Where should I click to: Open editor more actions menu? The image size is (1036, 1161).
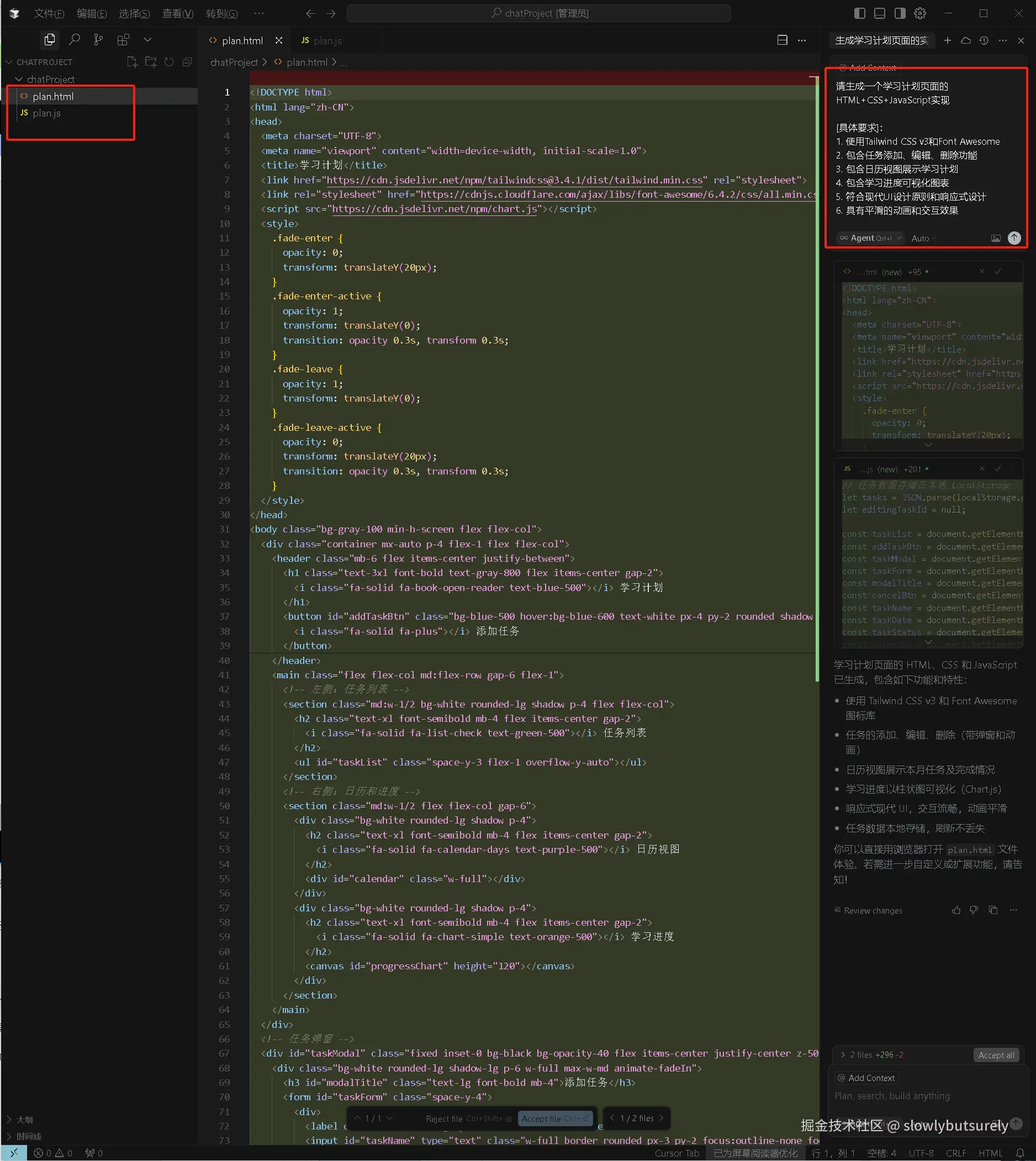pyautogui.click(x=801, y=40)
